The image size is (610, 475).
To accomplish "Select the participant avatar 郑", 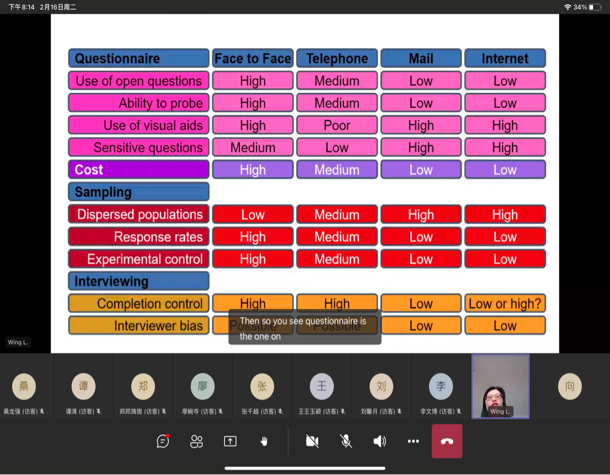I will (x=143, y=386).
